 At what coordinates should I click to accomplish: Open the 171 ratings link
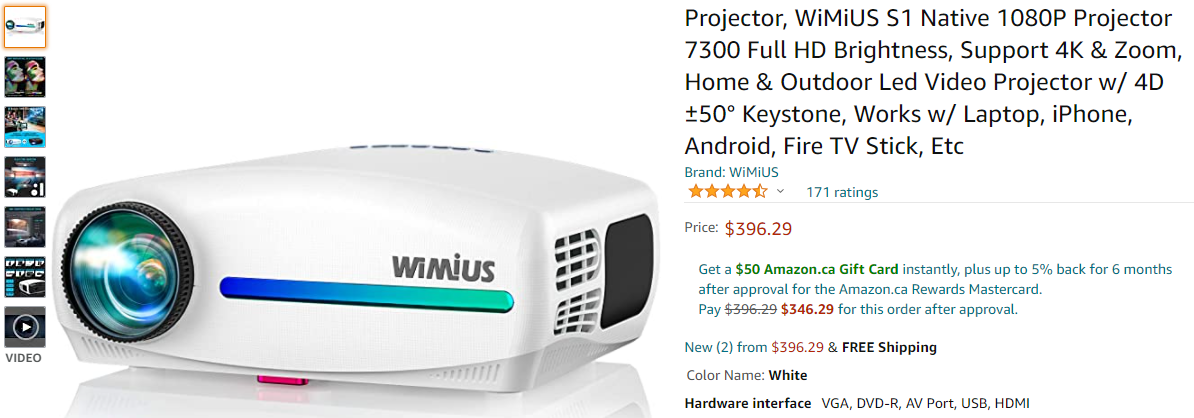pos(841,192)
